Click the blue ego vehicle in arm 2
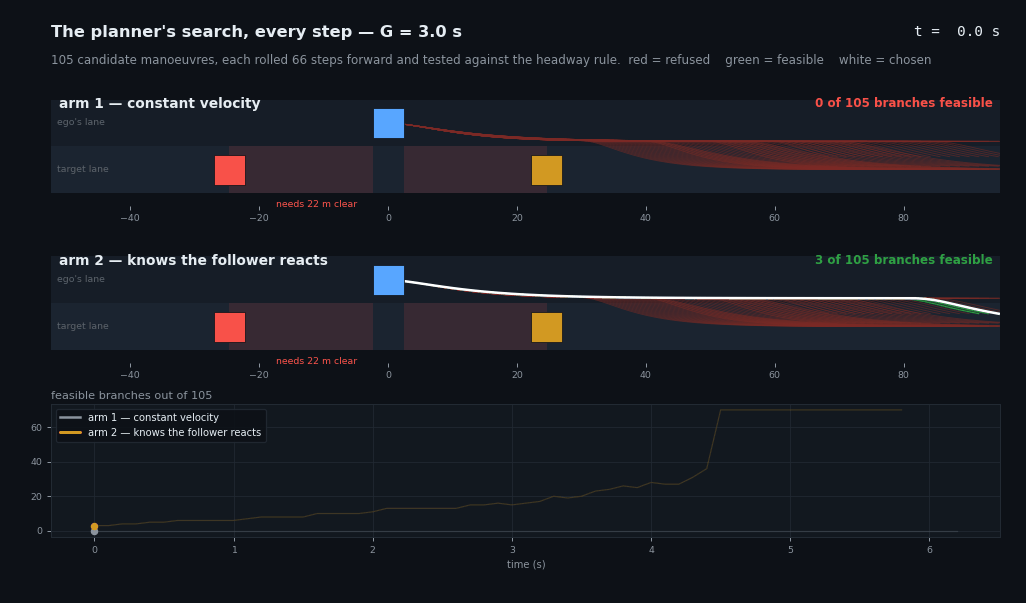The image size is (1026, 603). tap(389, 281)
